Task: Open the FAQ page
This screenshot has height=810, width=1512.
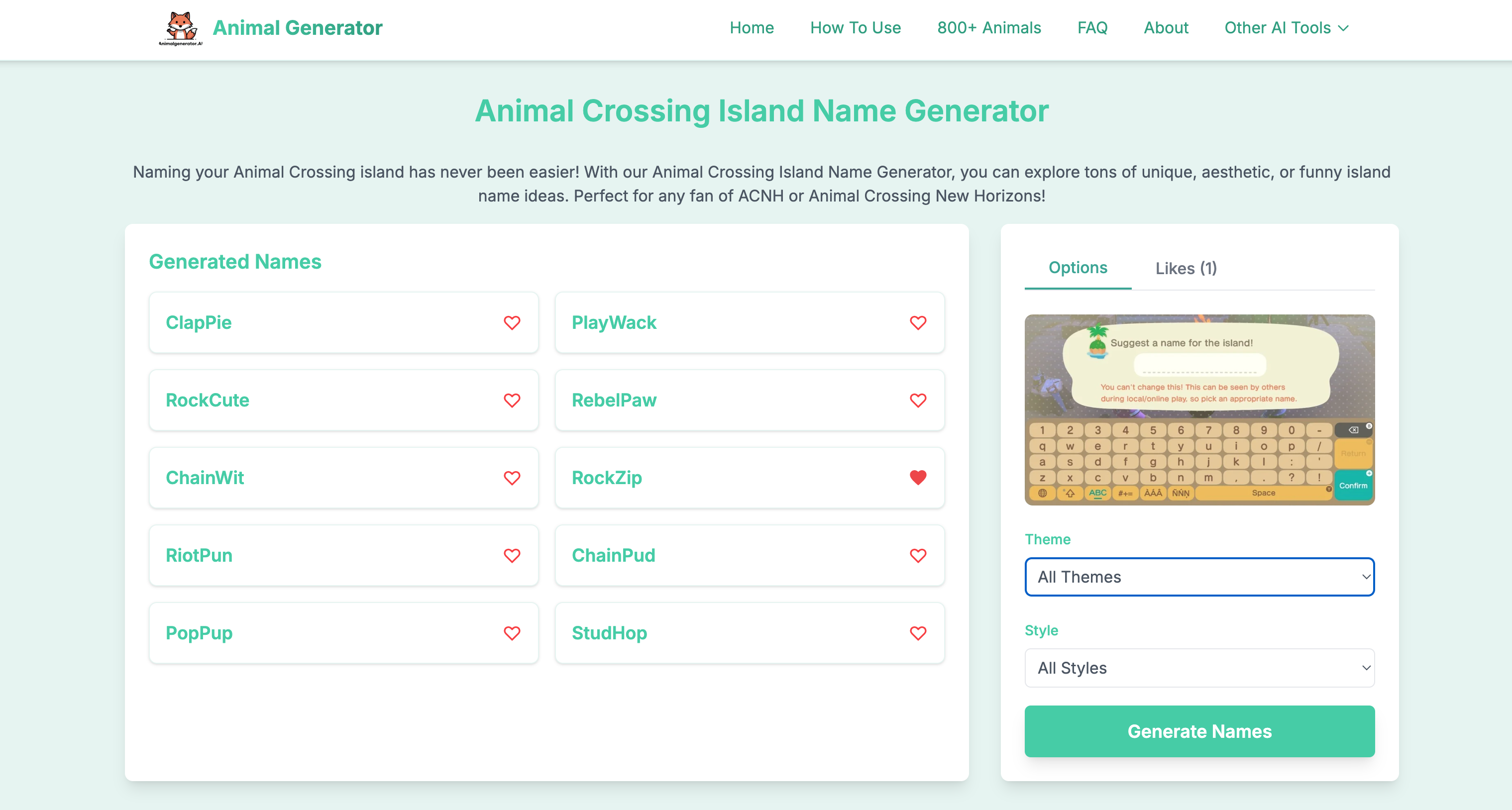Action: click(x=1092, y=27)
